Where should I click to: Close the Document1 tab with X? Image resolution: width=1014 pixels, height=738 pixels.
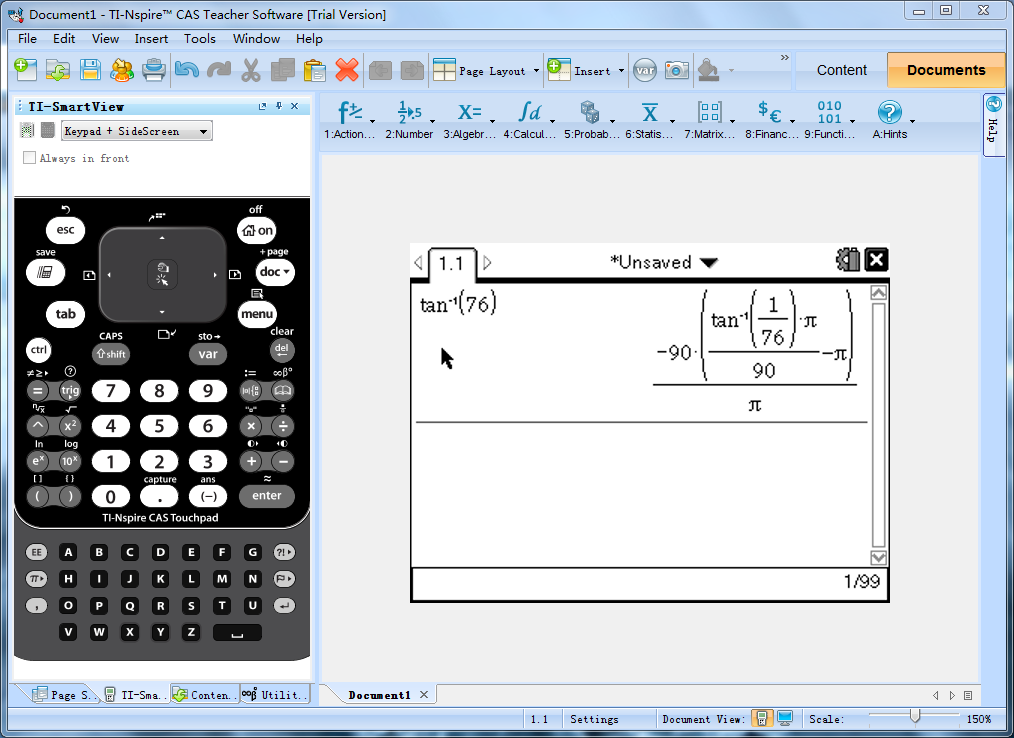pyautogui.click(x=424, y=695)
